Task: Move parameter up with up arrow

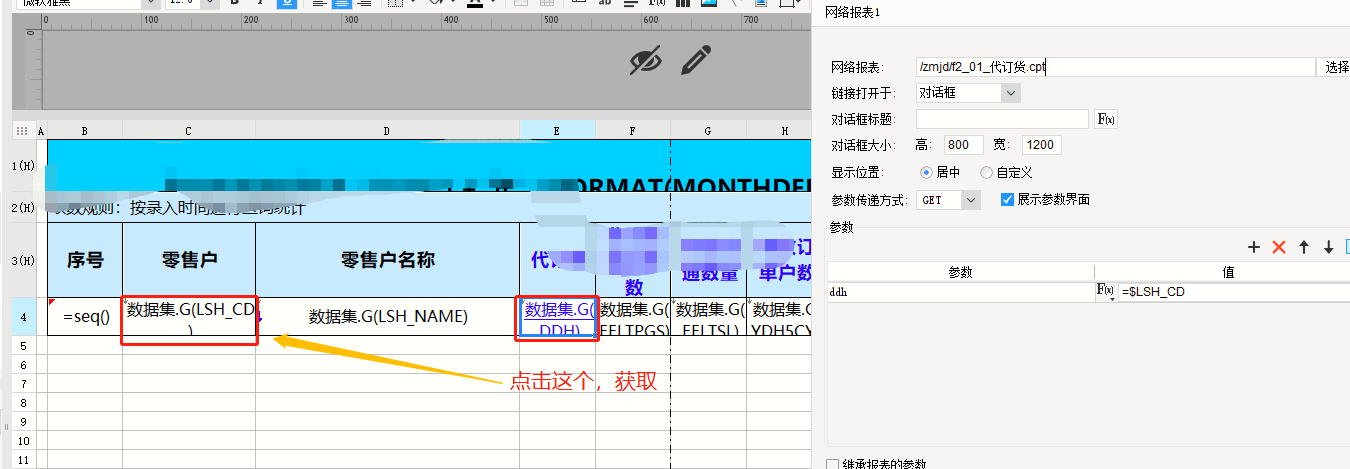Action: click(x=1304, y=247)
